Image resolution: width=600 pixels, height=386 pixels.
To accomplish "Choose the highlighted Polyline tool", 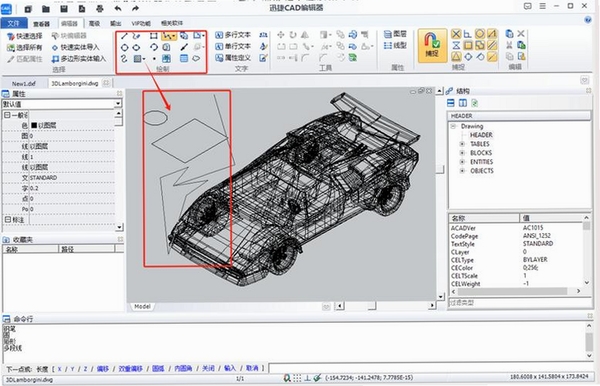I will (x=168, y=36).
